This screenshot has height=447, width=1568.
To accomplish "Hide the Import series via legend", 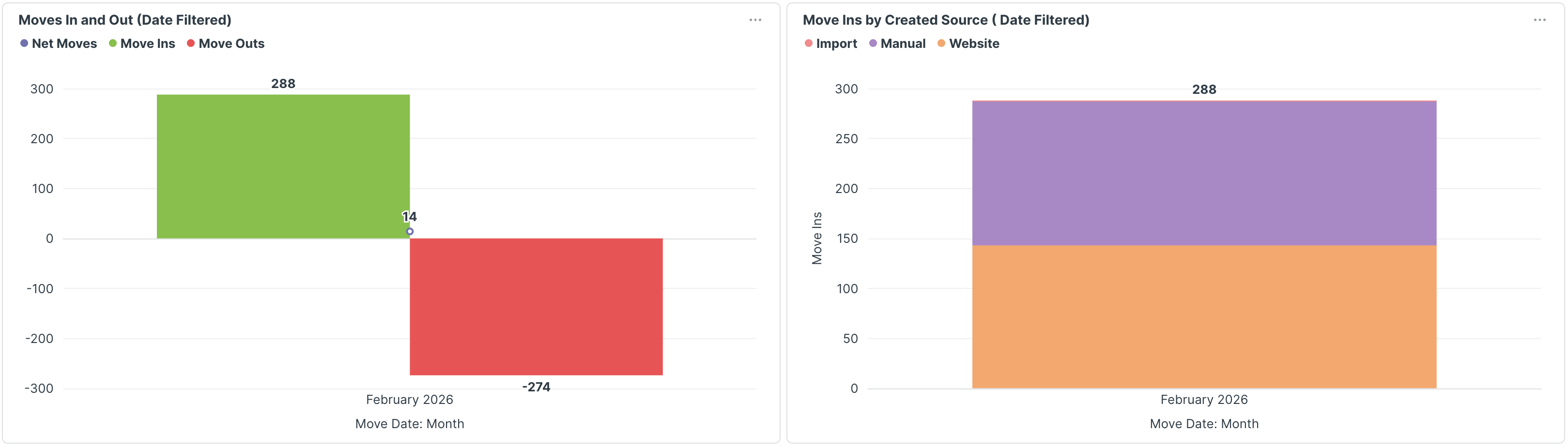I will [830, 44].
